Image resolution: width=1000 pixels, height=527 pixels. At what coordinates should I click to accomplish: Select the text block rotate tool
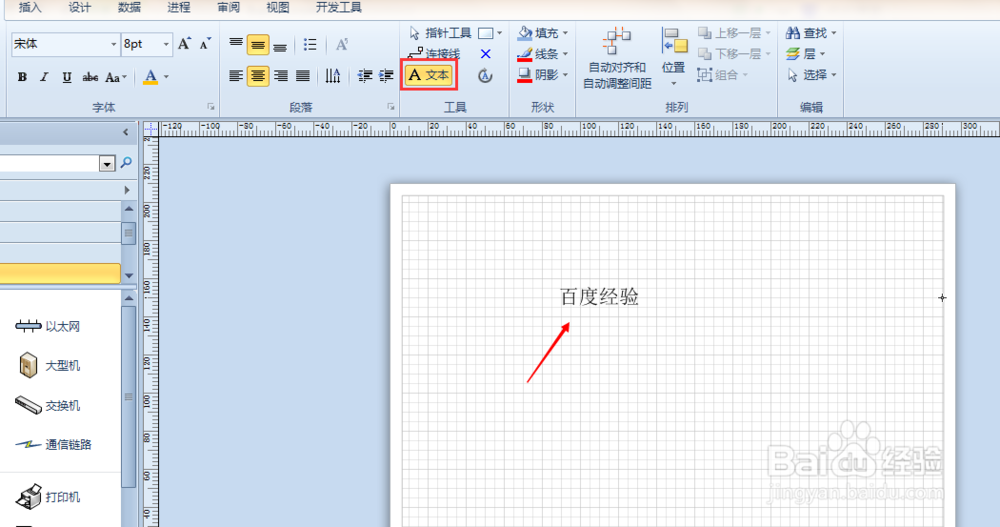485,75
